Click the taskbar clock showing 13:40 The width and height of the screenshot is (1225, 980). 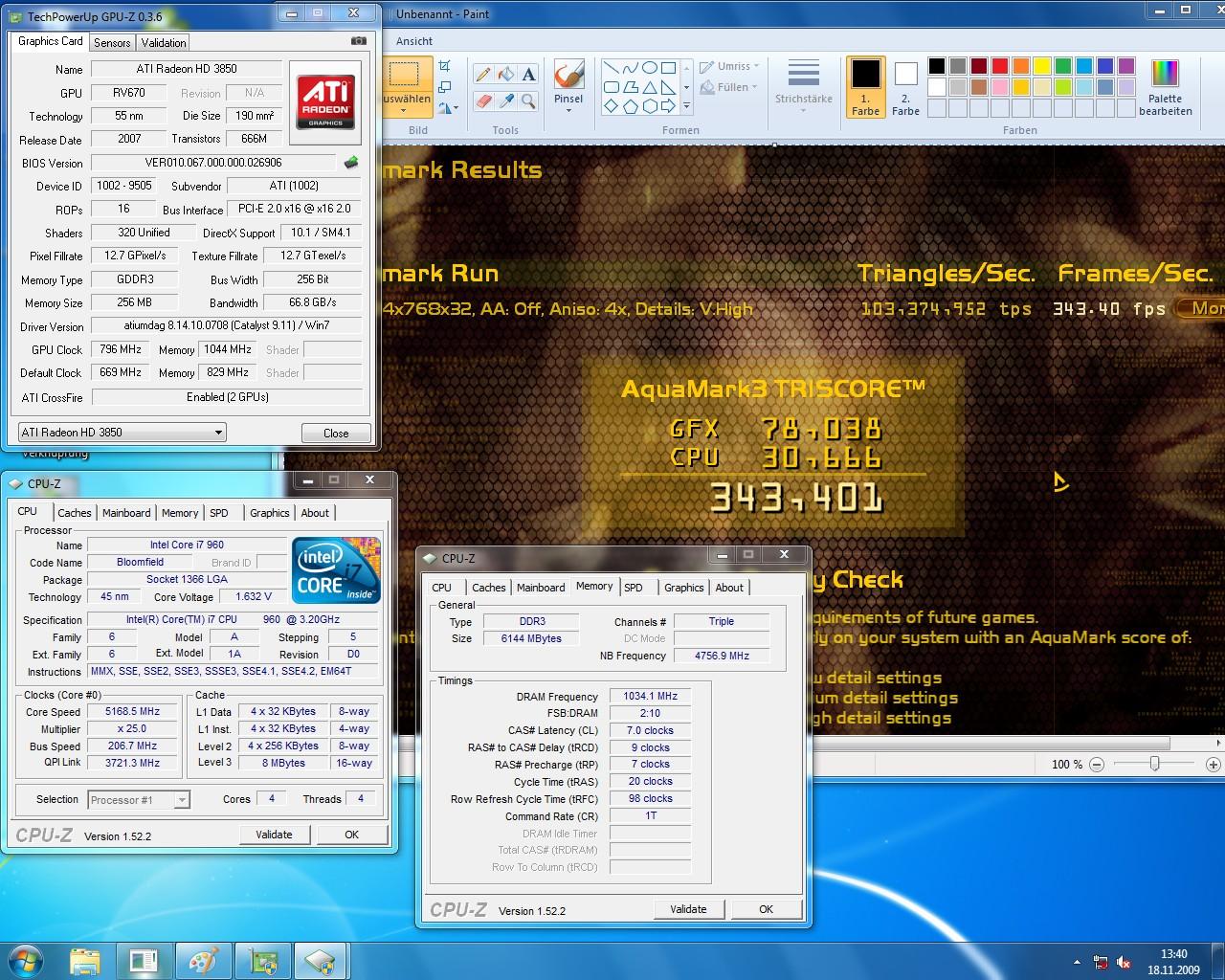pos(1174,962)
